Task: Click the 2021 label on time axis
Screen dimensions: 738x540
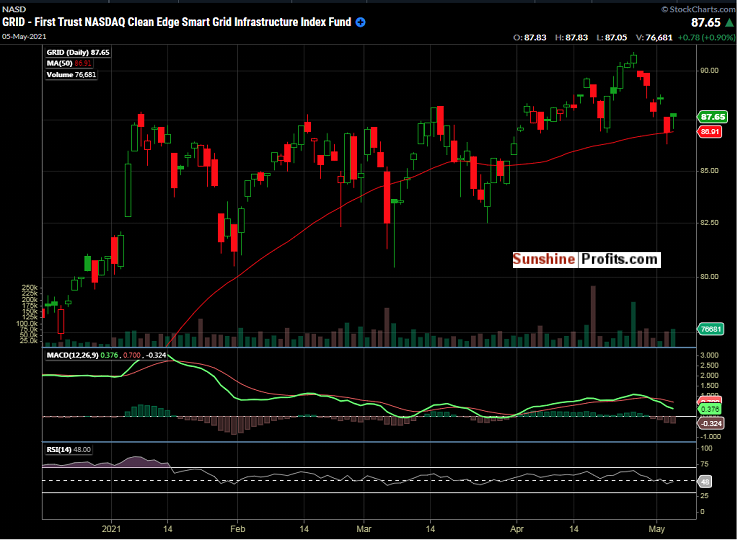Action: (x=112, y=529)
